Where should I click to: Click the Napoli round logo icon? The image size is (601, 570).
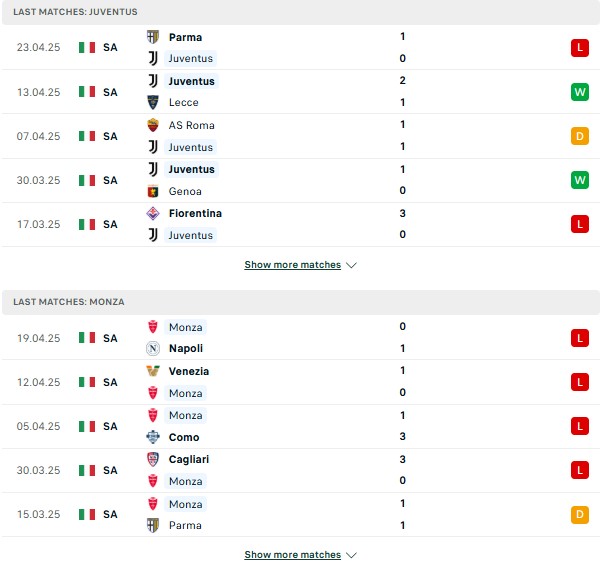153,348
